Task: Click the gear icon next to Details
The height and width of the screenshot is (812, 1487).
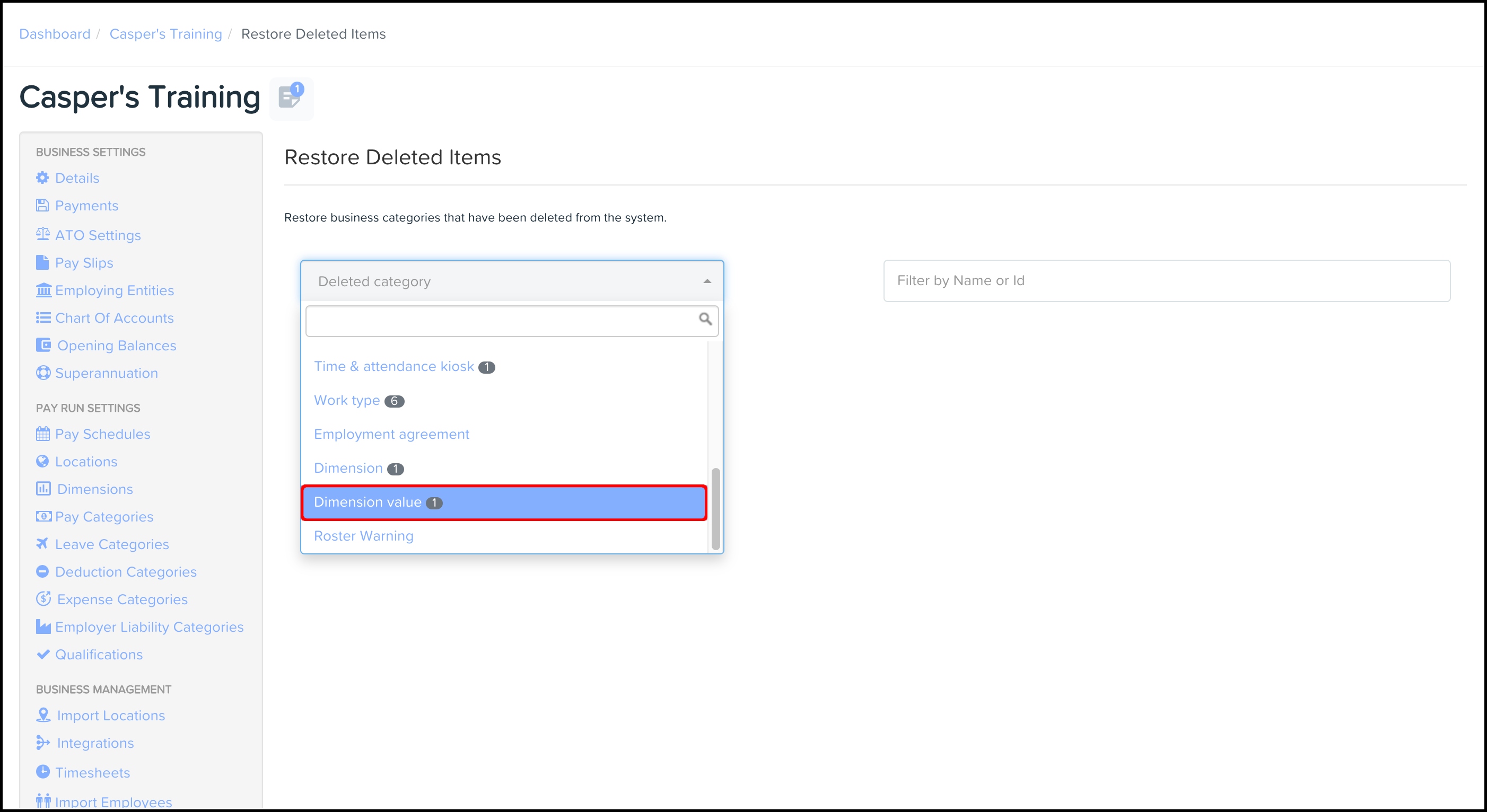Action: 42,178
